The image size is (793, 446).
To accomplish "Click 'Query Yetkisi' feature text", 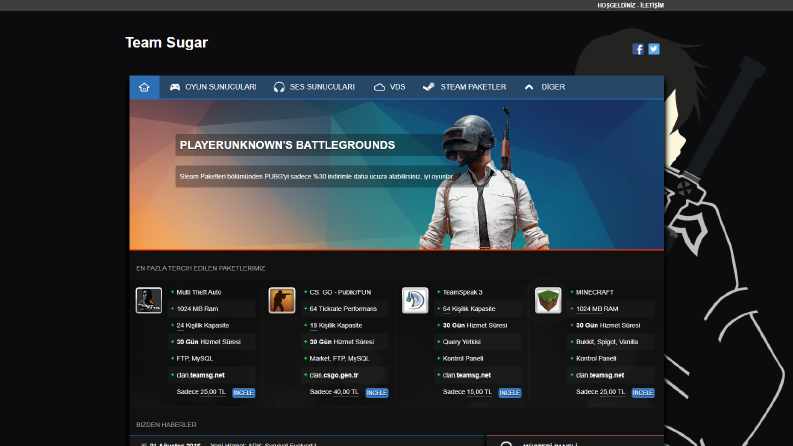I will click(x=462, y=342).
